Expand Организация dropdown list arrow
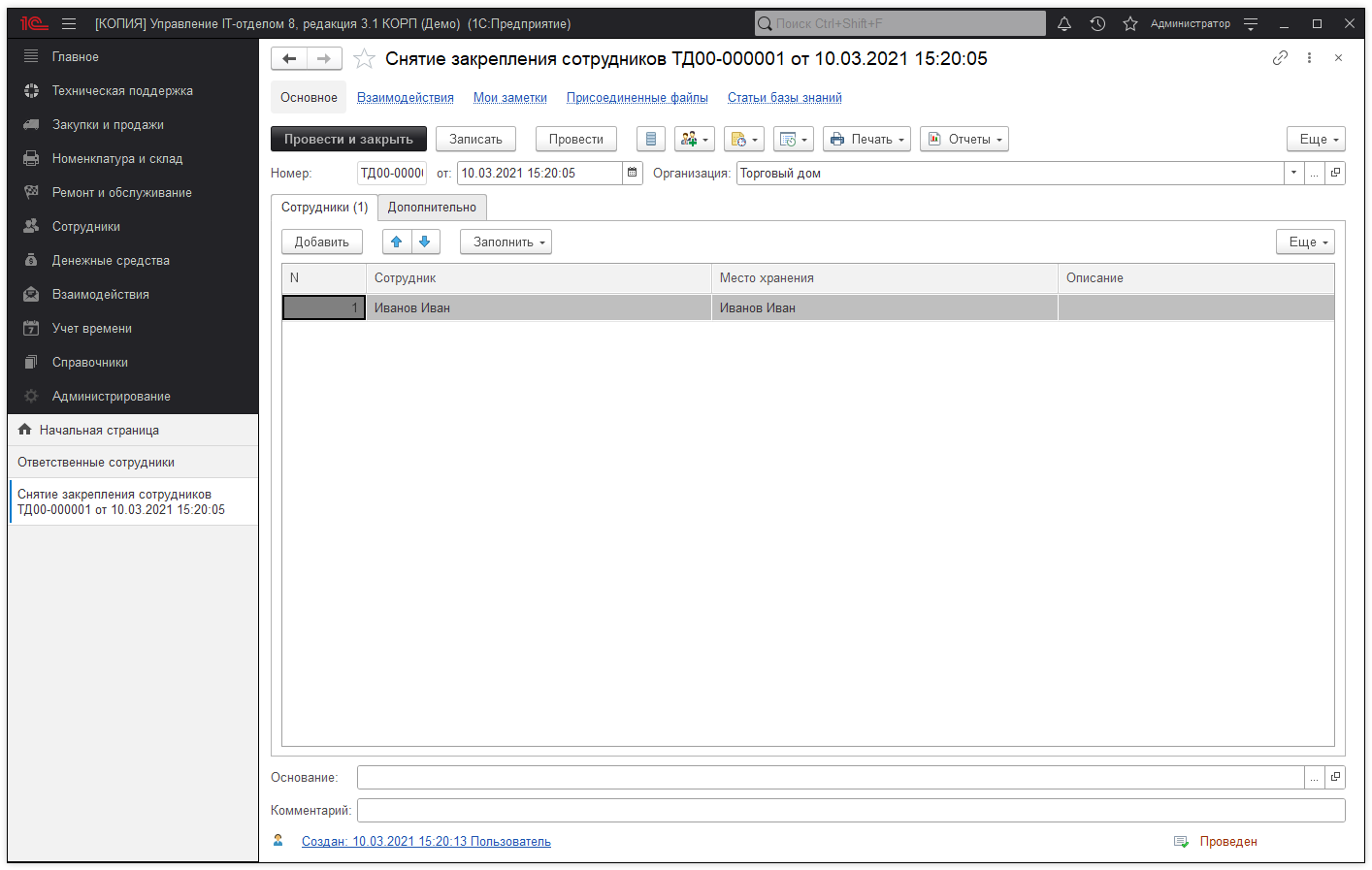The image size is (1372, 870). [1293, 173]
